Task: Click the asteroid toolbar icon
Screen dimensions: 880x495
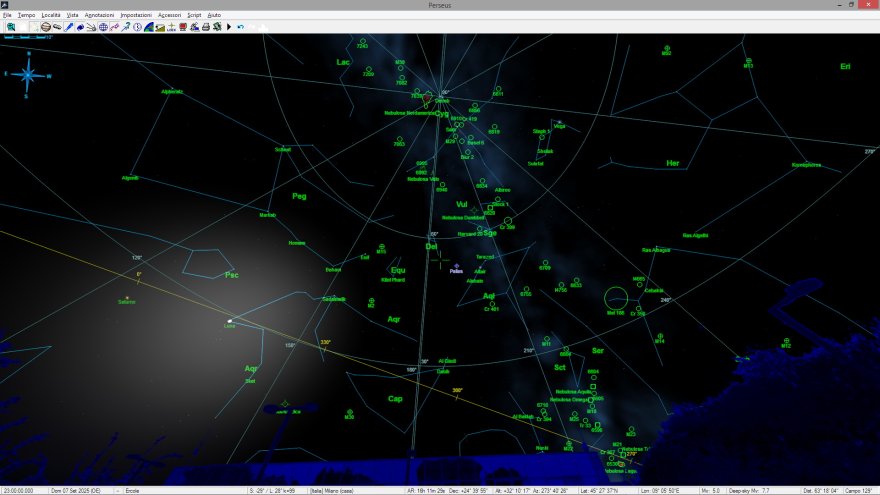Action: tap(57, 26)
